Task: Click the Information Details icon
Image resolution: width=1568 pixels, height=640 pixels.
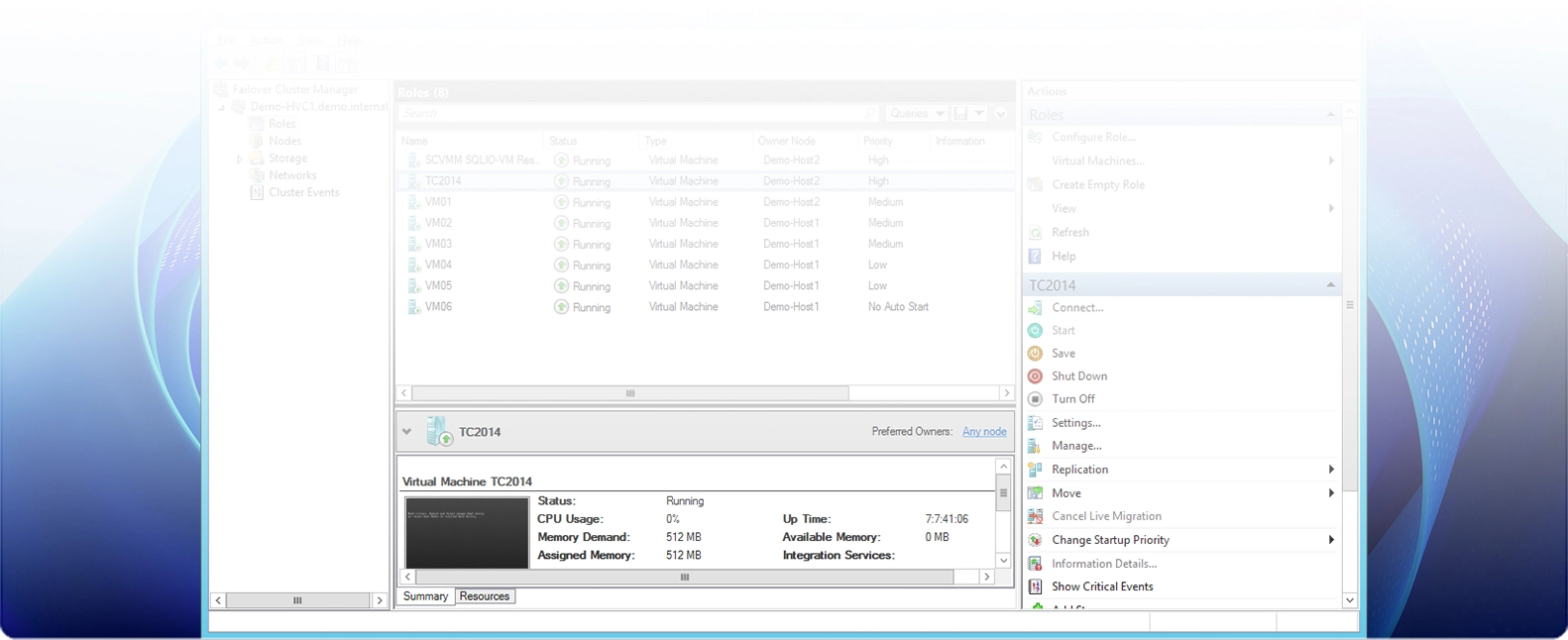Action: 1035,564
